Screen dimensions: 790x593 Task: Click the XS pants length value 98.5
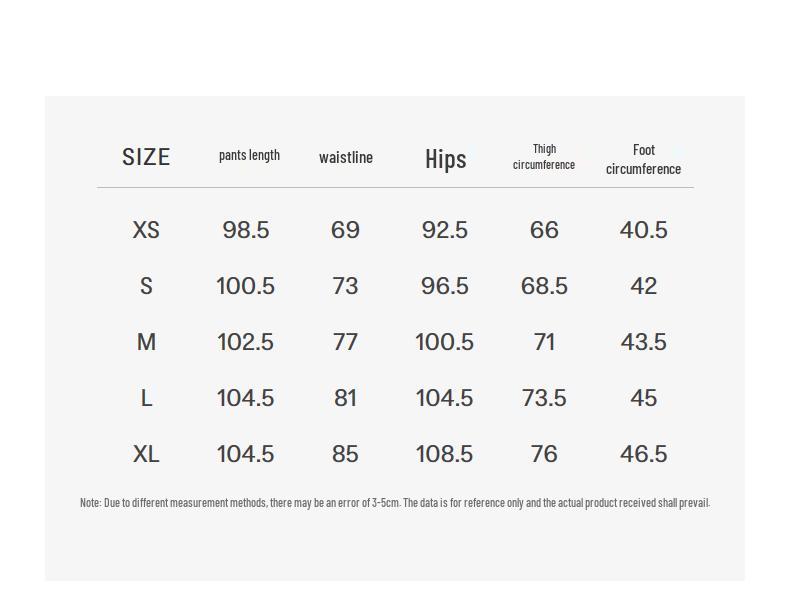pyautogui.click(x=246, y=230)
